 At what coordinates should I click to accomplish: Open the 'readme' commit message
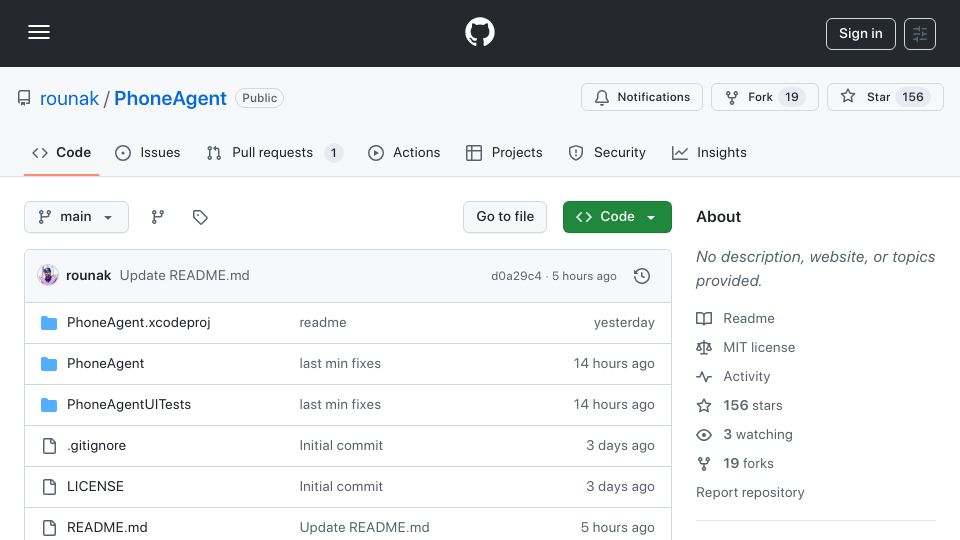(x=323, y=323)
